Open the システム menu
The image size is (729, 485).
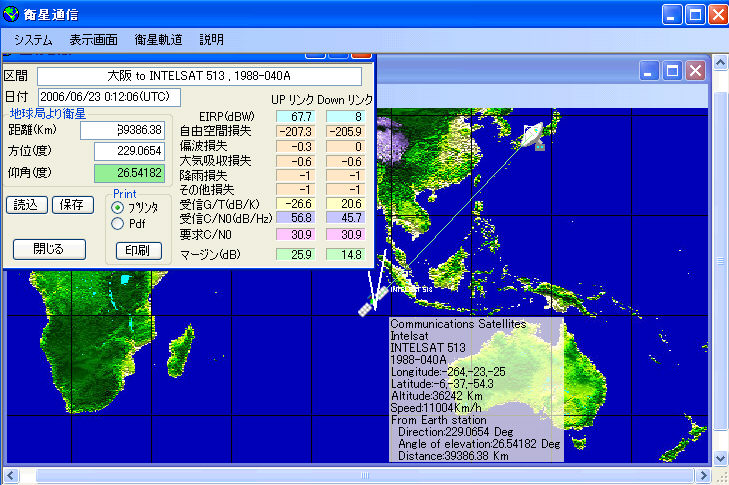pyautogui.click(x=34, y=40)
